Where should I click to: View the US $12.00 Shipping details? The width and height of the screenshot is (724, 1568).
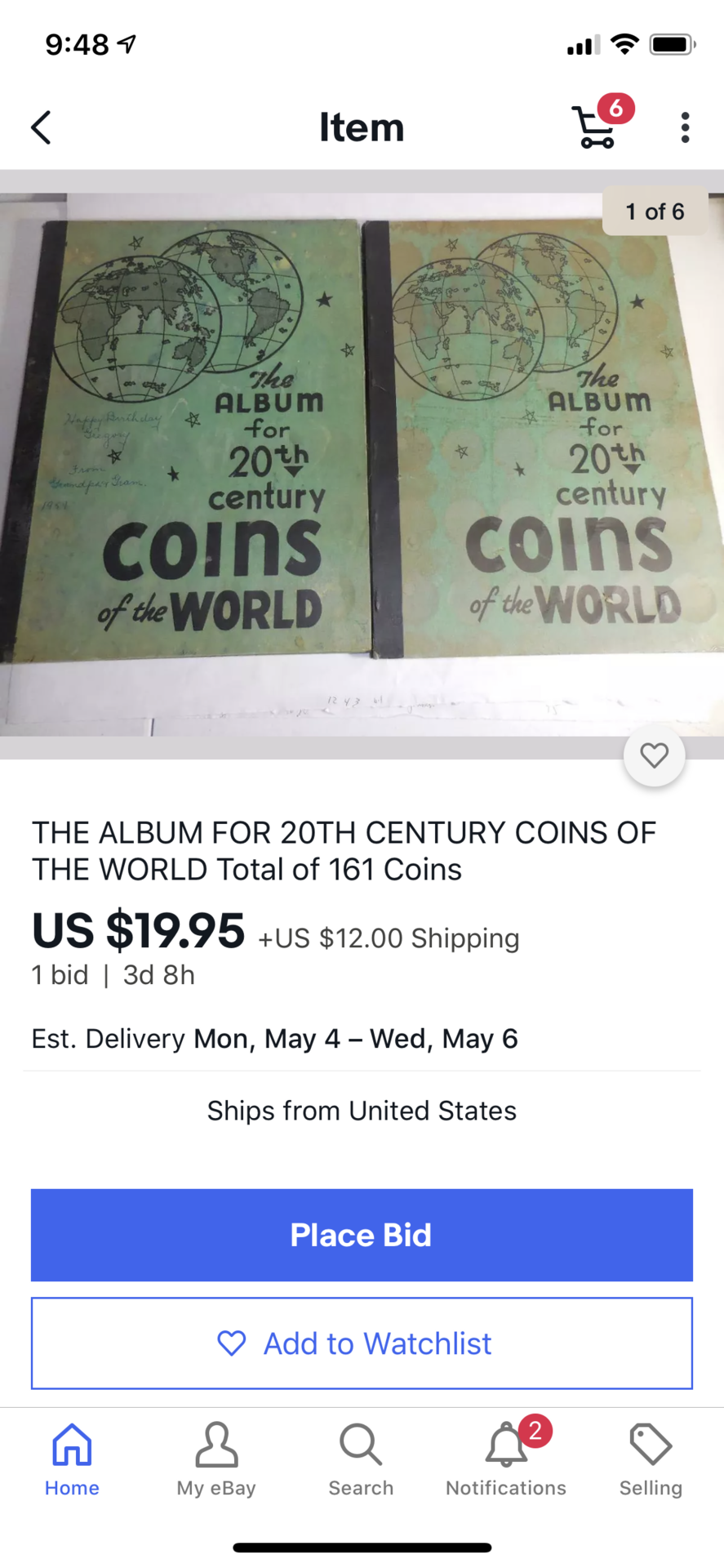[x=389, y=938]
